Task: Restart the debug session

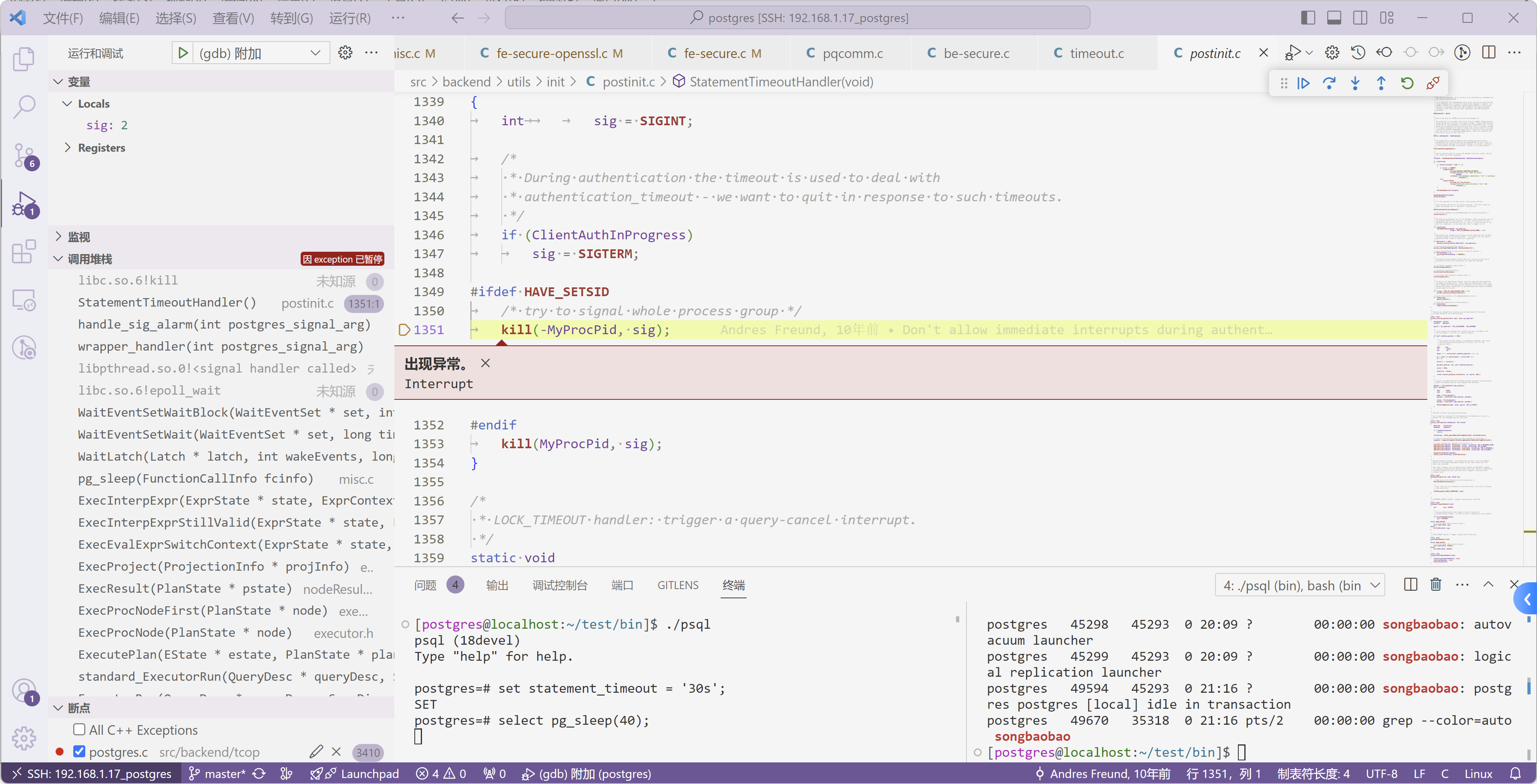Action: pyautogui.click(x=1406, y=84)
